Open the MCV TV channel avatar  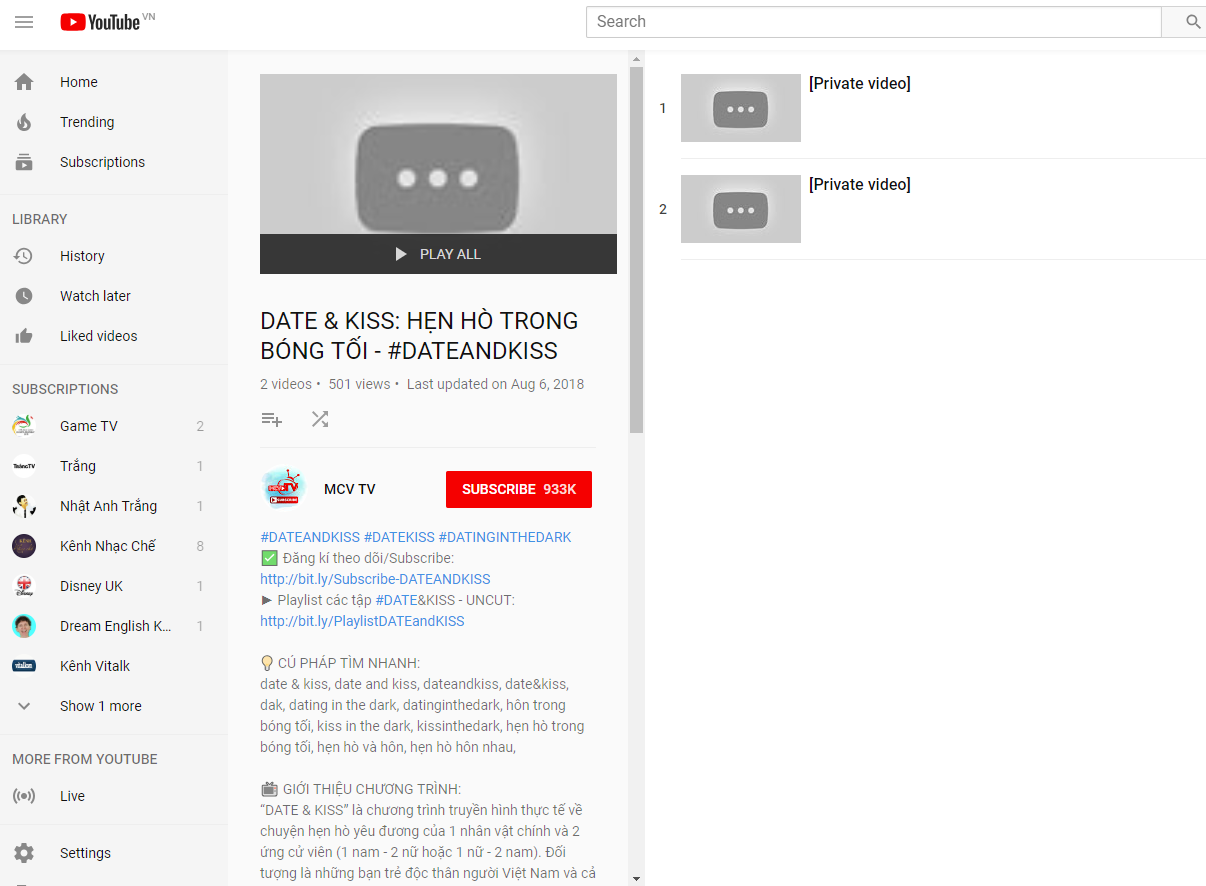click(x=283, y=489)
